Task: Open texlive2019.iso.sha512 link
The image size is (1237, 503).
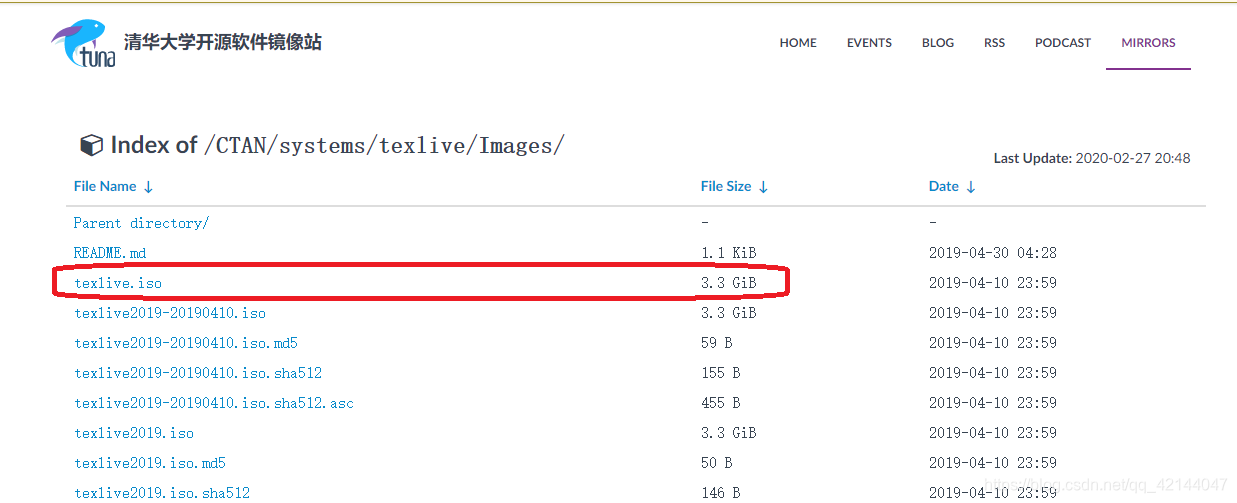Action: pos(161,493)
